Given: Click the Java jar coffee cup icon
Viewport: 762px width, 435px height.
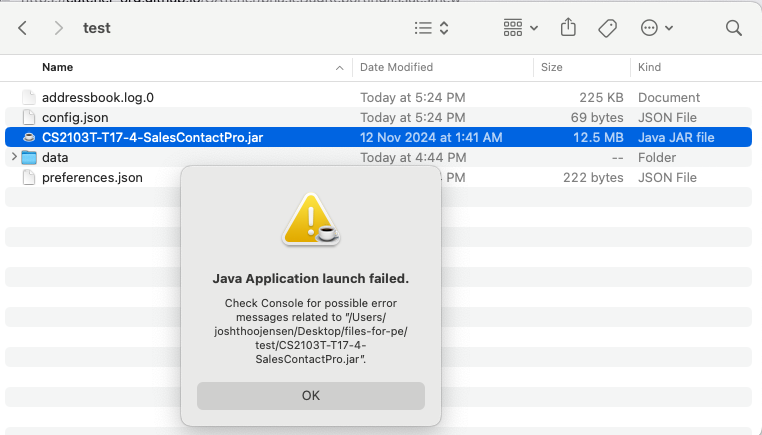Looking at the screenshot, I should (29, 138).
